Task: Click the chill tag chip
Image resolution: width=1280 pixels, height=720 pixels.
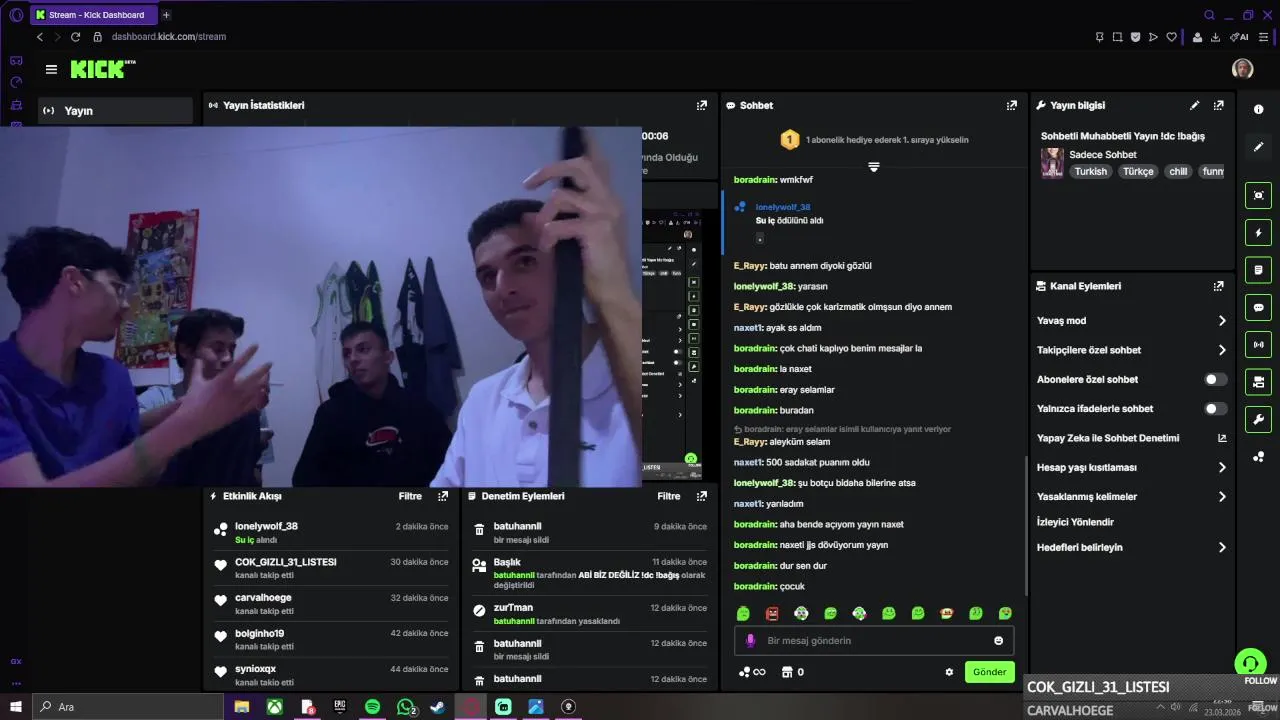Action: pos(1178,171)
